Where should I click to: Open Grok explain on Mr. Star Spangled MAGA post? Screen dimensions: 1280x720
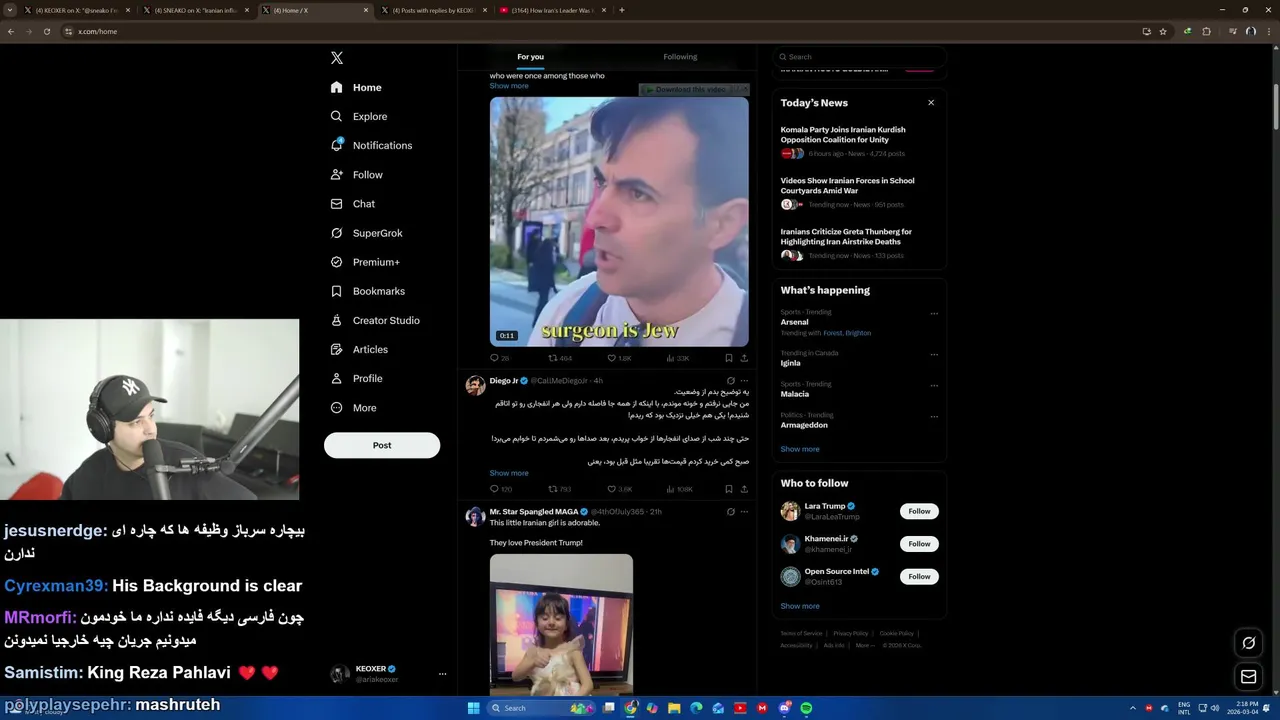(730, 512)
